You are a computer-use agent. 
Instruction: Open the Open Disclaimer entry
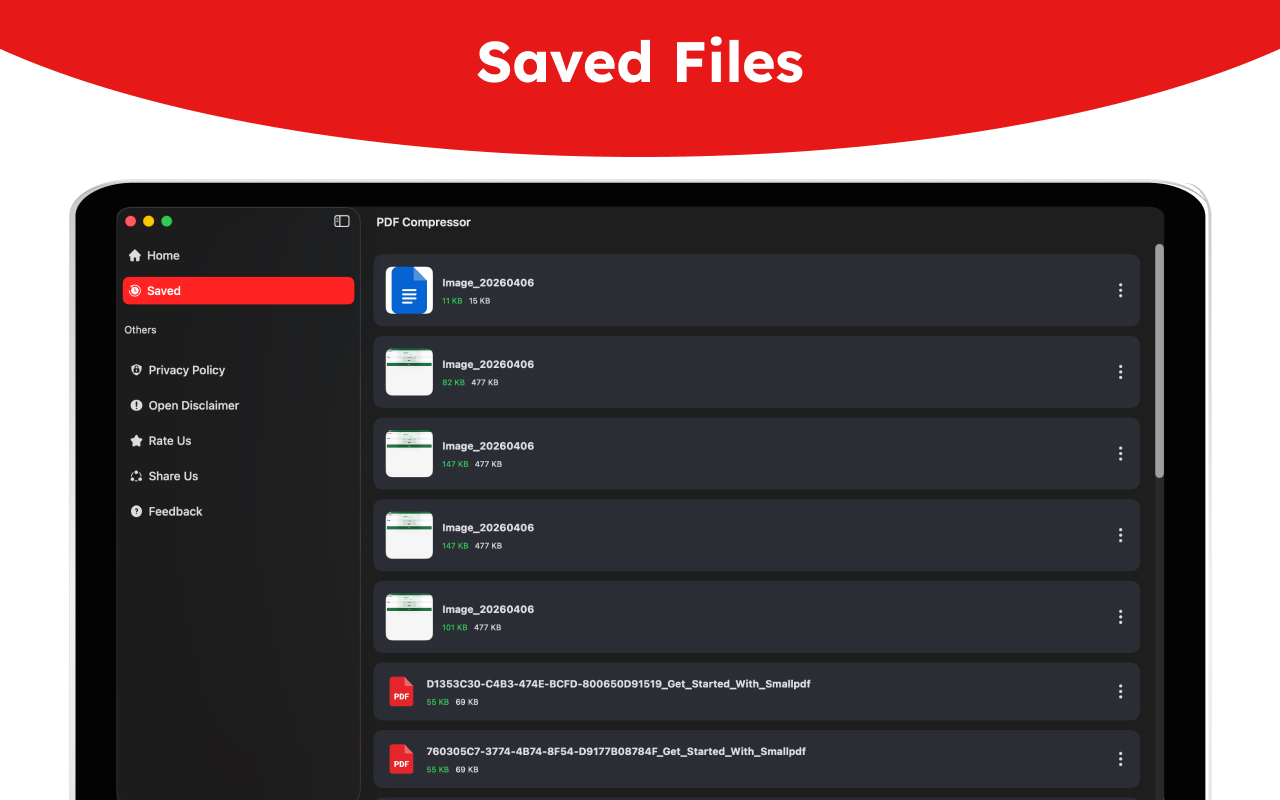pos(185,406)
